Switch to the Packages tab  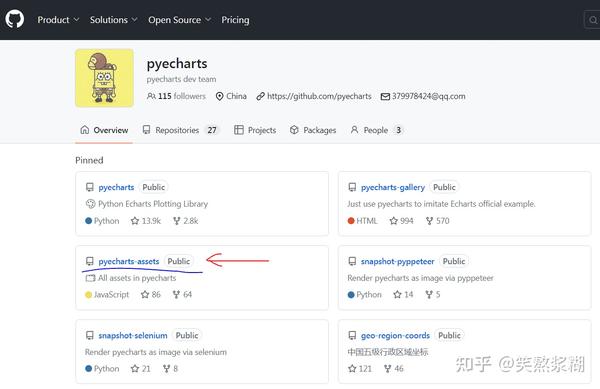coord(313,130)
